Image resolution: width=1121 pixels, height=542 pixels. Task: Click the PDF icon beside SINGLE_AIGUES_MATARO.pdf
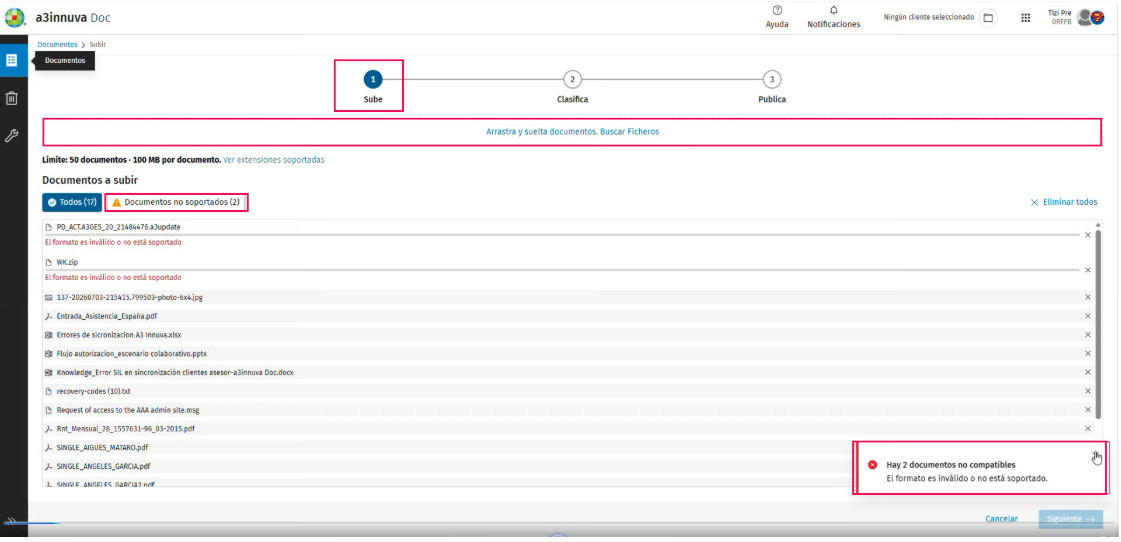(x=49, y=448)
